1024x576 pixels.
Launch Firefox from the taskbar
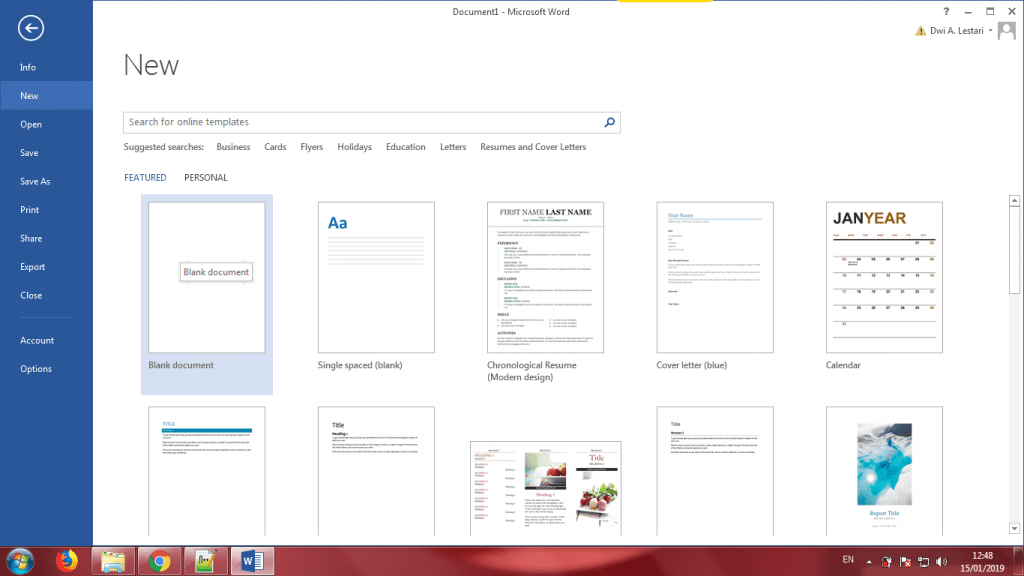point(67,560)
